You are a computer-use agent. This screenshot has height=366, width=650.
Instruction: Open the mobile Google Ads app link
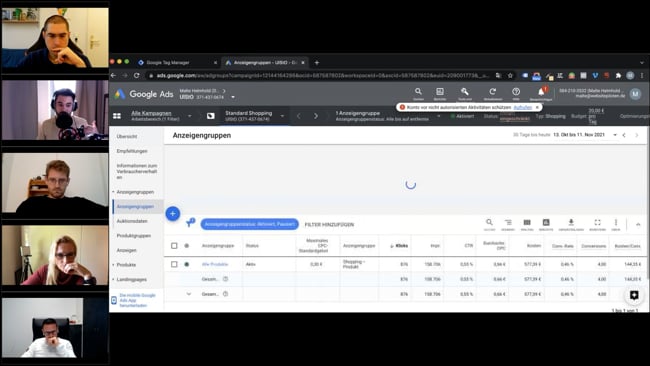click(137, 300)
